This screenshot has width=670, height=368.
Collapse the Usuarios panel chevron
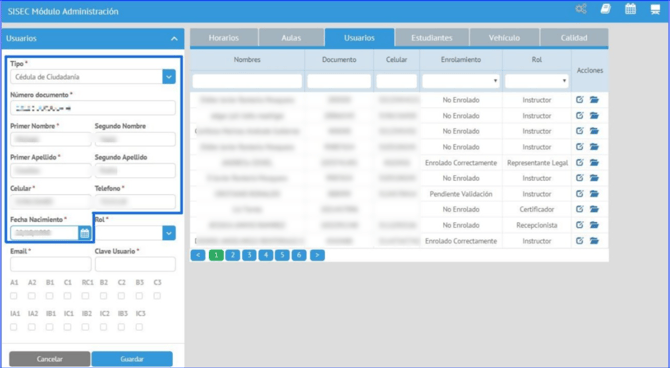pyautogui.click(x=174, y=38)
